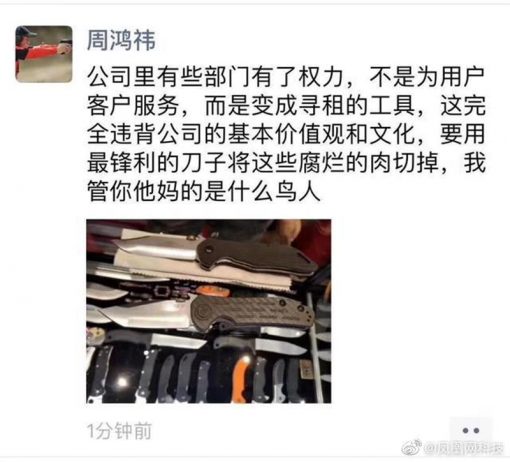Open the two-dot comment and like menu
510x462 pixels.
471,430
